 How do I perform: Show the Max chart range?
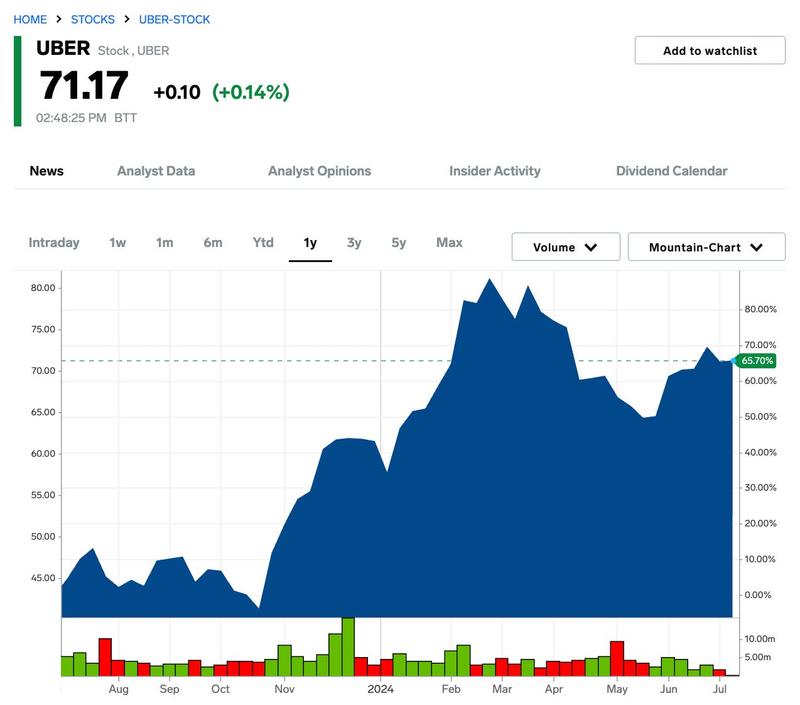[x=449, y=243]
